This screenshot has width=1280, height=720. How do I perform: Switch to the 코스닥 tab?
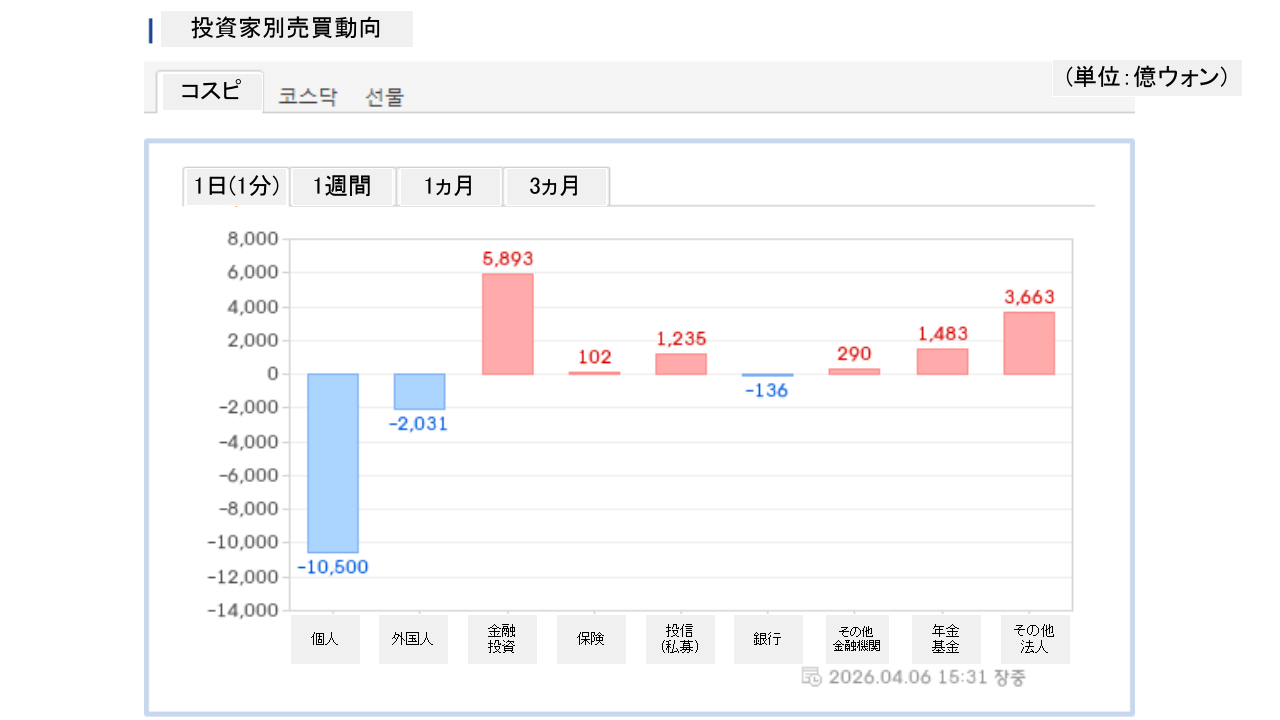point(308,97)
